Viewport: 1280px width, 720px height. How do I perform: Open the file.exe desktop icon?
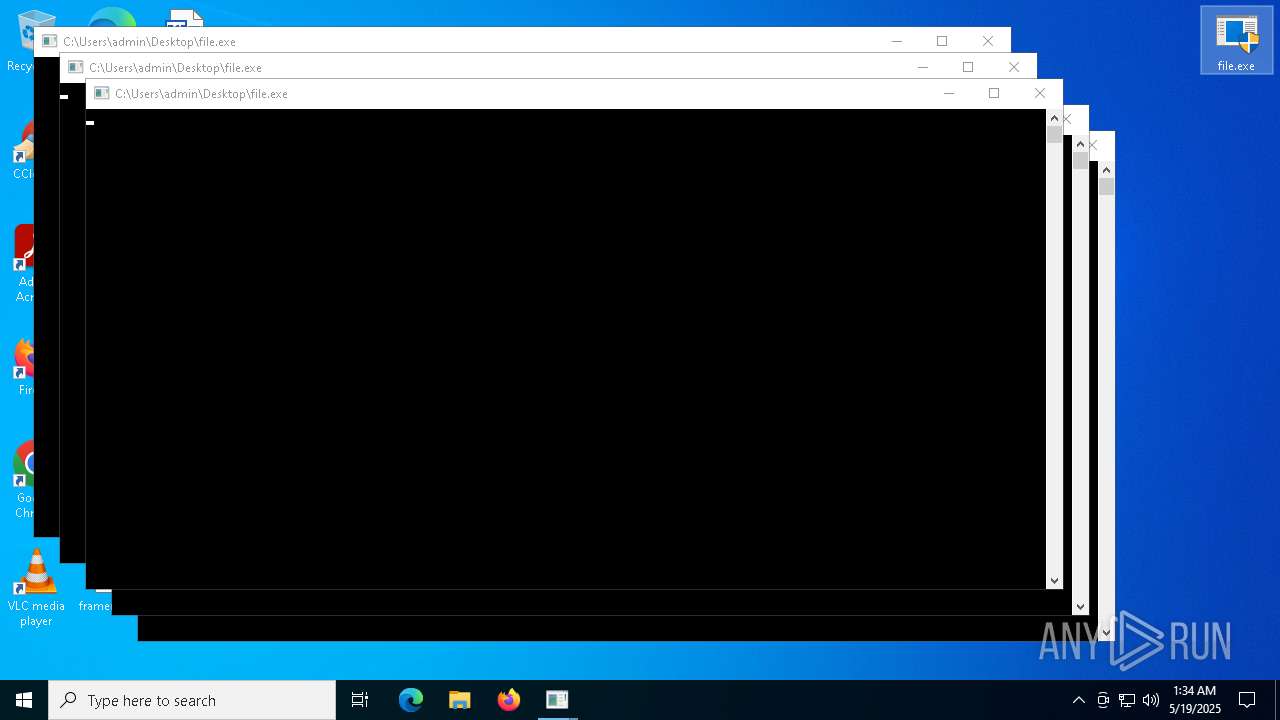pyautogui.click(x=1236, y=40)
